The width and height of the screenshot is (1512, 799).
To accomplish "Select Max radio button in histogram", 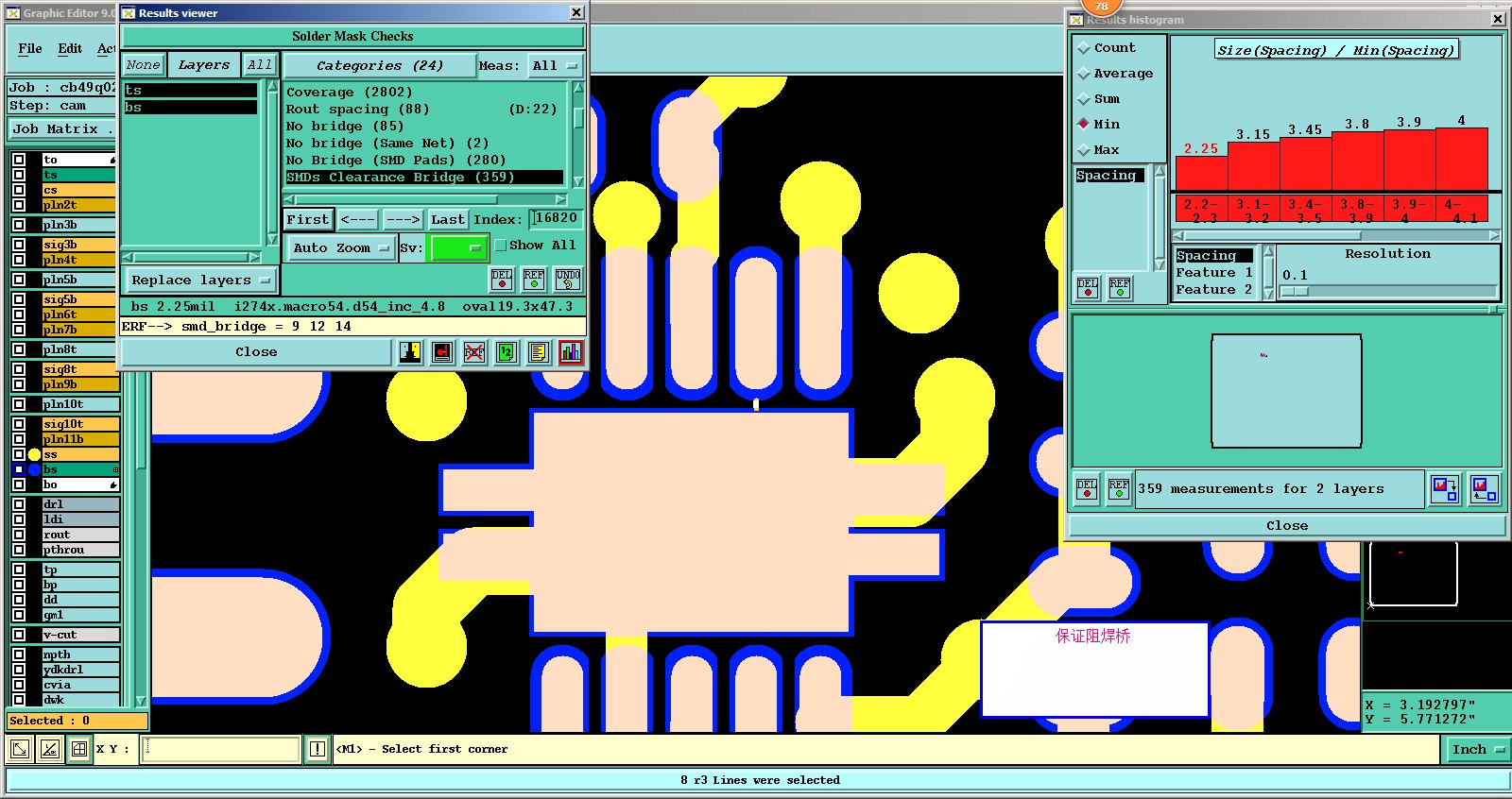I will pos(1084,150).
